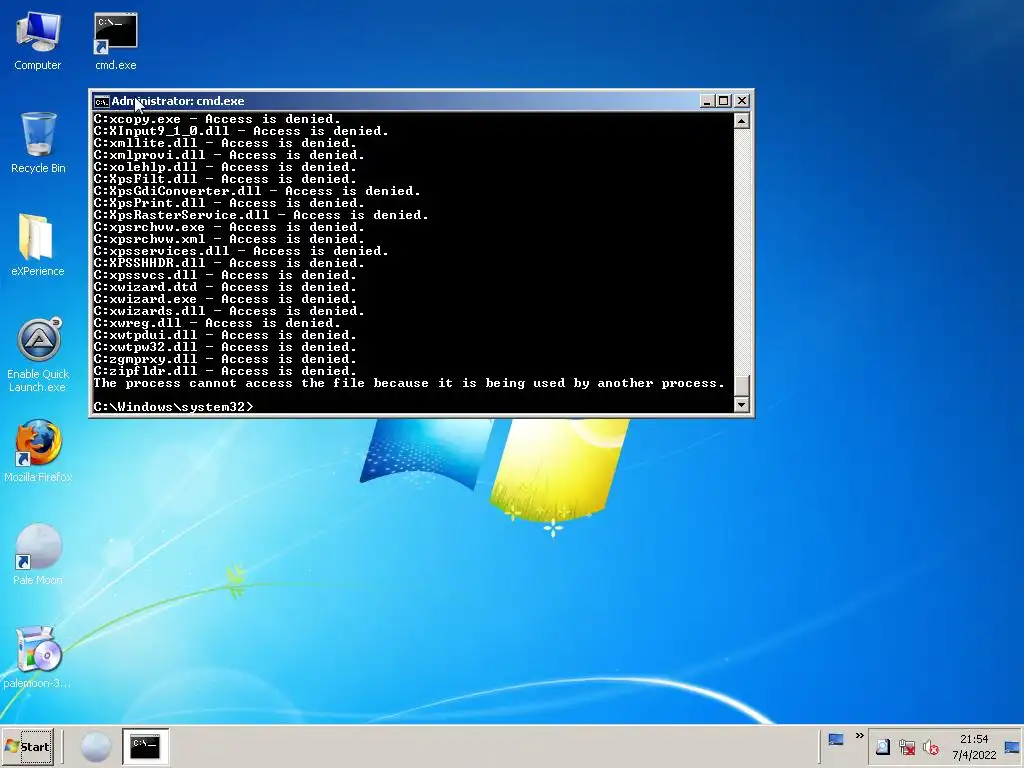This screenshot has height=768, width=1024.
Task: Click the cmd scrollbar up arrow
Action: (741, 121)
